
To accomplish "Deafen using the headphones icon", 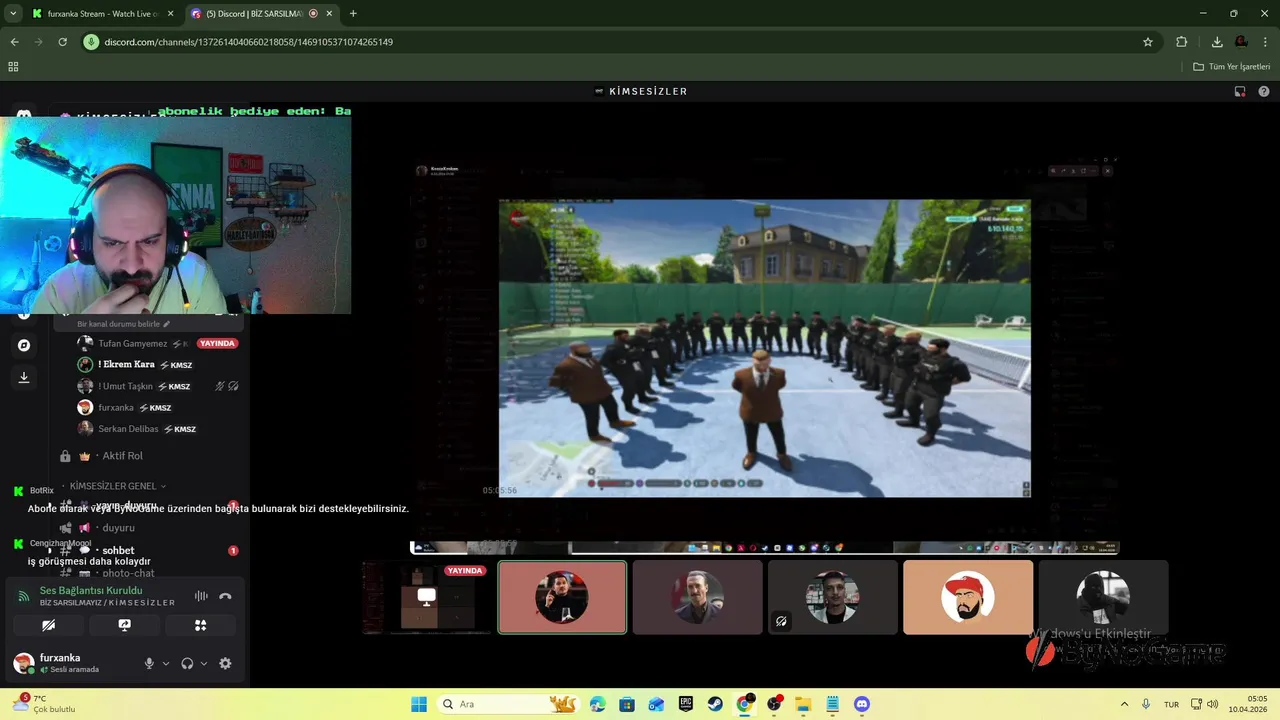I will [x=187, y=663].
